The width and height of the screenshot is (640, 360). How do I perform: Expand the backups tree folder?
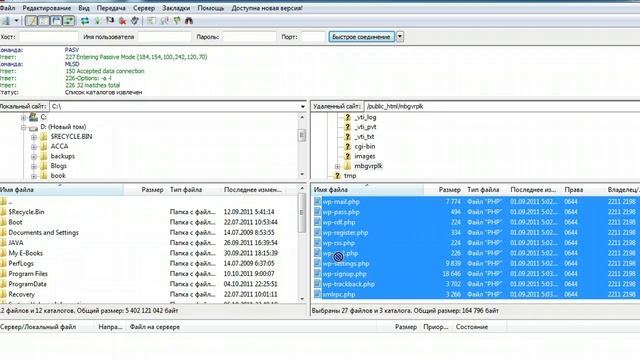[34, 157]
